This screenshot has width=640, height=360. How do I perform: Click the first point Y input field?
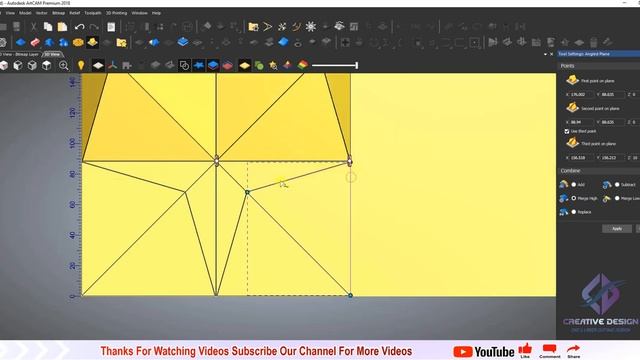[x=613, y=94]
